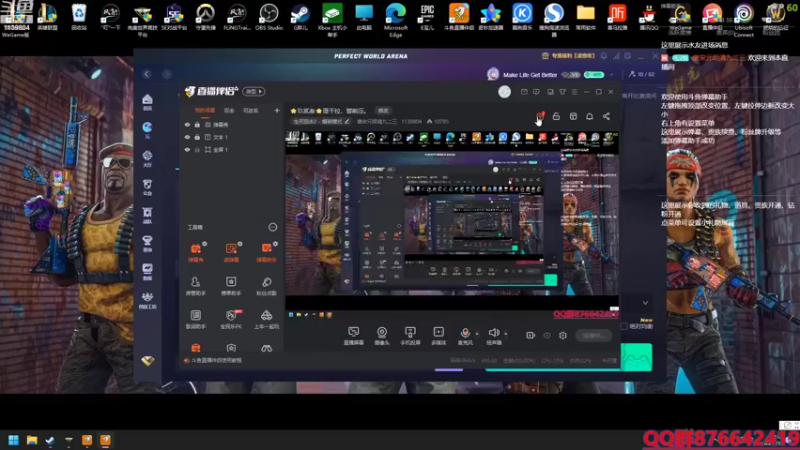Screen dimensions: 800x450
Task: Add a Screen Capture source (直播屏幕)
Action: pos(354,336)
